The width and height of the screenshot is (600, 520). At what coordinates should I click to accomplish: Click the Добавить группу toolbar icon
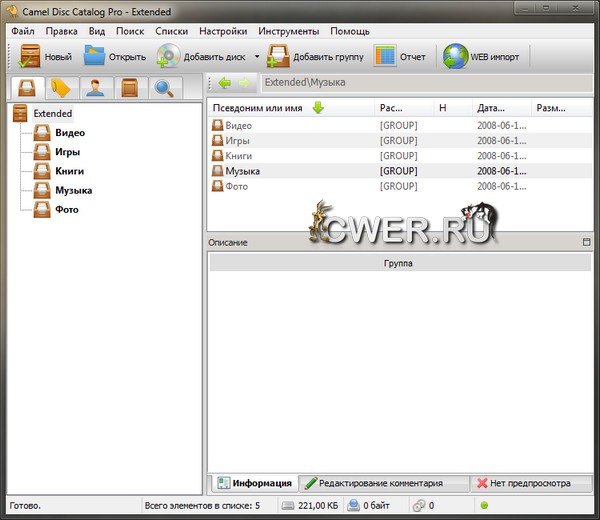coord(277,56)
